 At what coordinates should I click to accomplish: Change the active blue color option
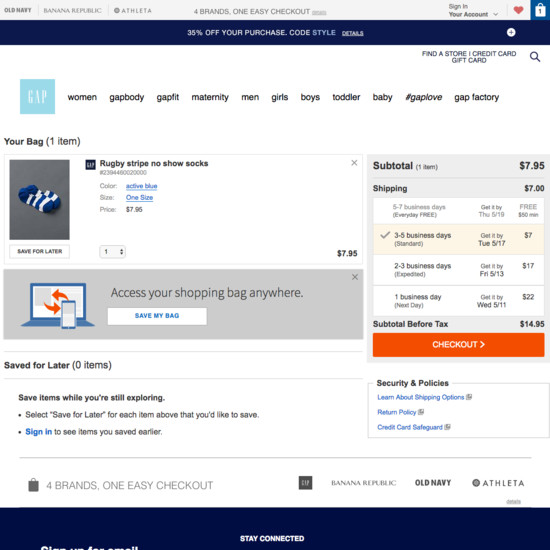pyautogui.click(x=141, y=186)
